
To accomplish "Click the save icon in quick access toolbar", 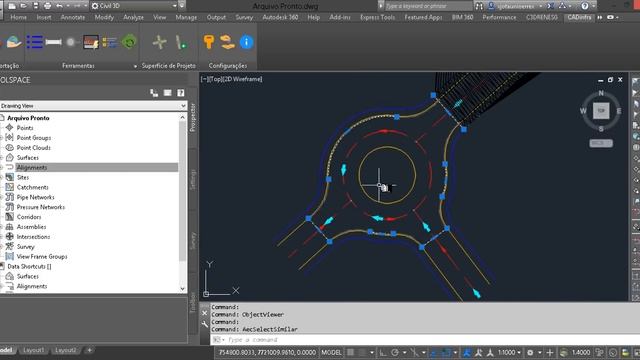I will [x=36, y=6].
